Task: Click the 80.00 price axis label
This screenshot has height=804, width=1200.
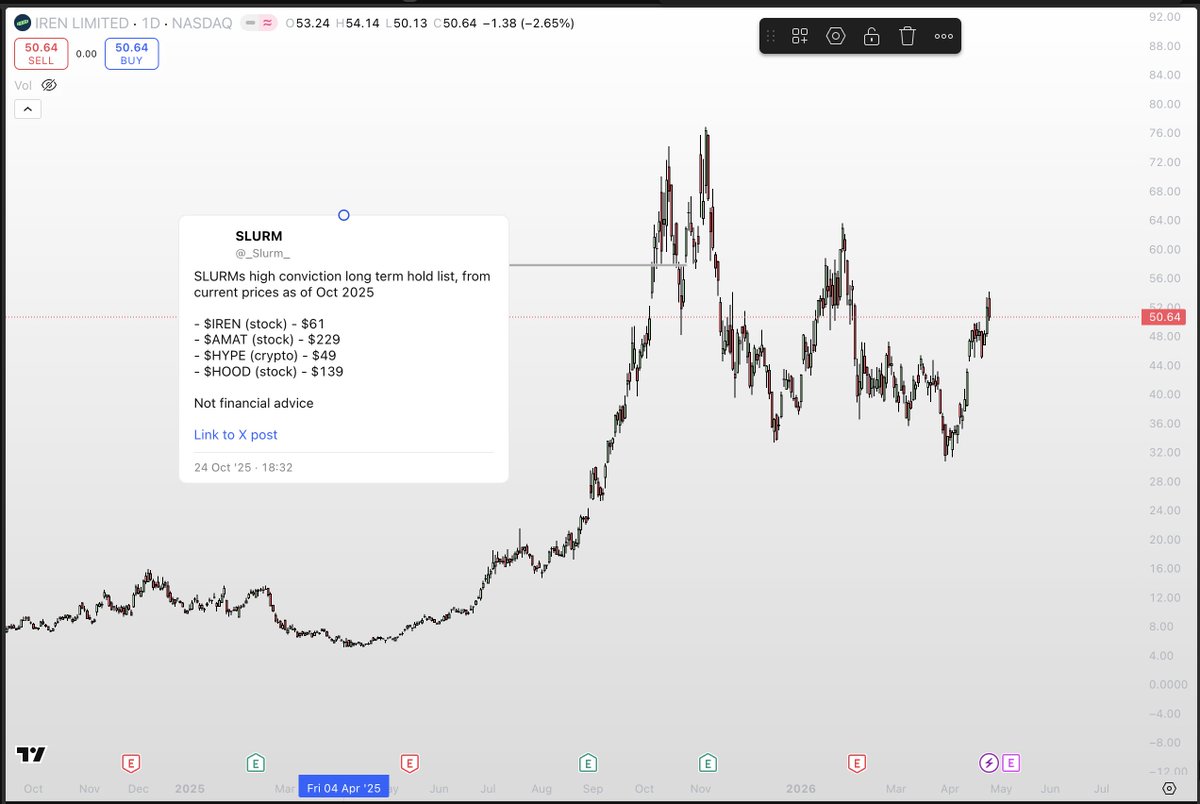Action: pos(1167,104)
